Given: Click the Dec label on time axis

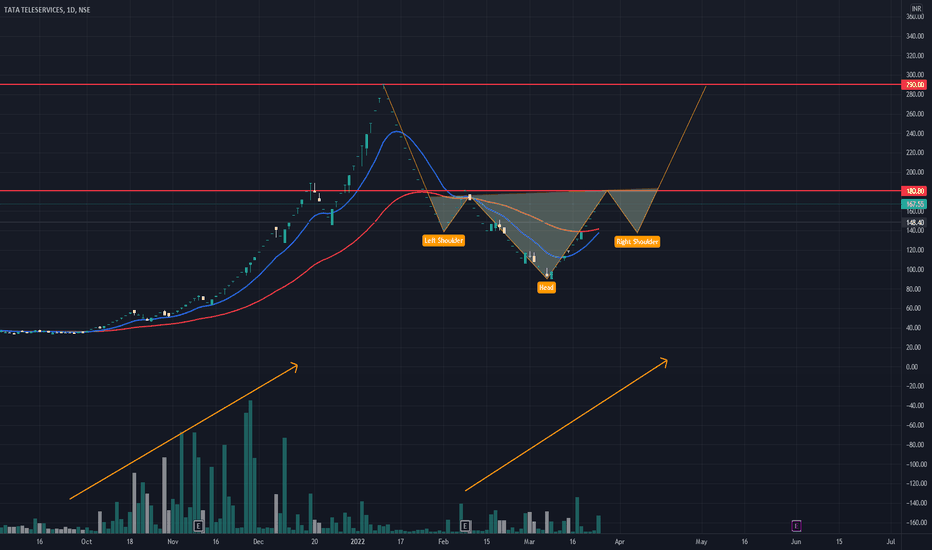Looking at the screenshot, I should [258, 542].
